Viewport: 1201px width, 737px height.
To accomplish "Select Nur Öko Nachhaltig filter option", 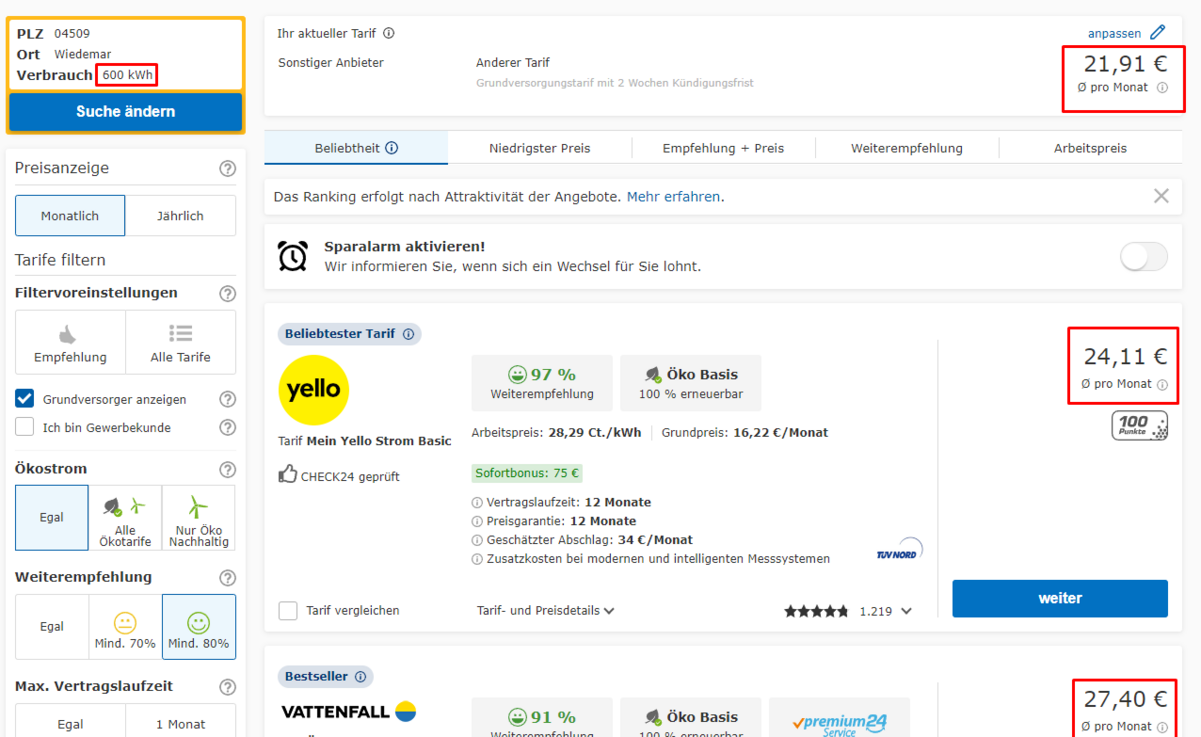I will coord(199,518).
